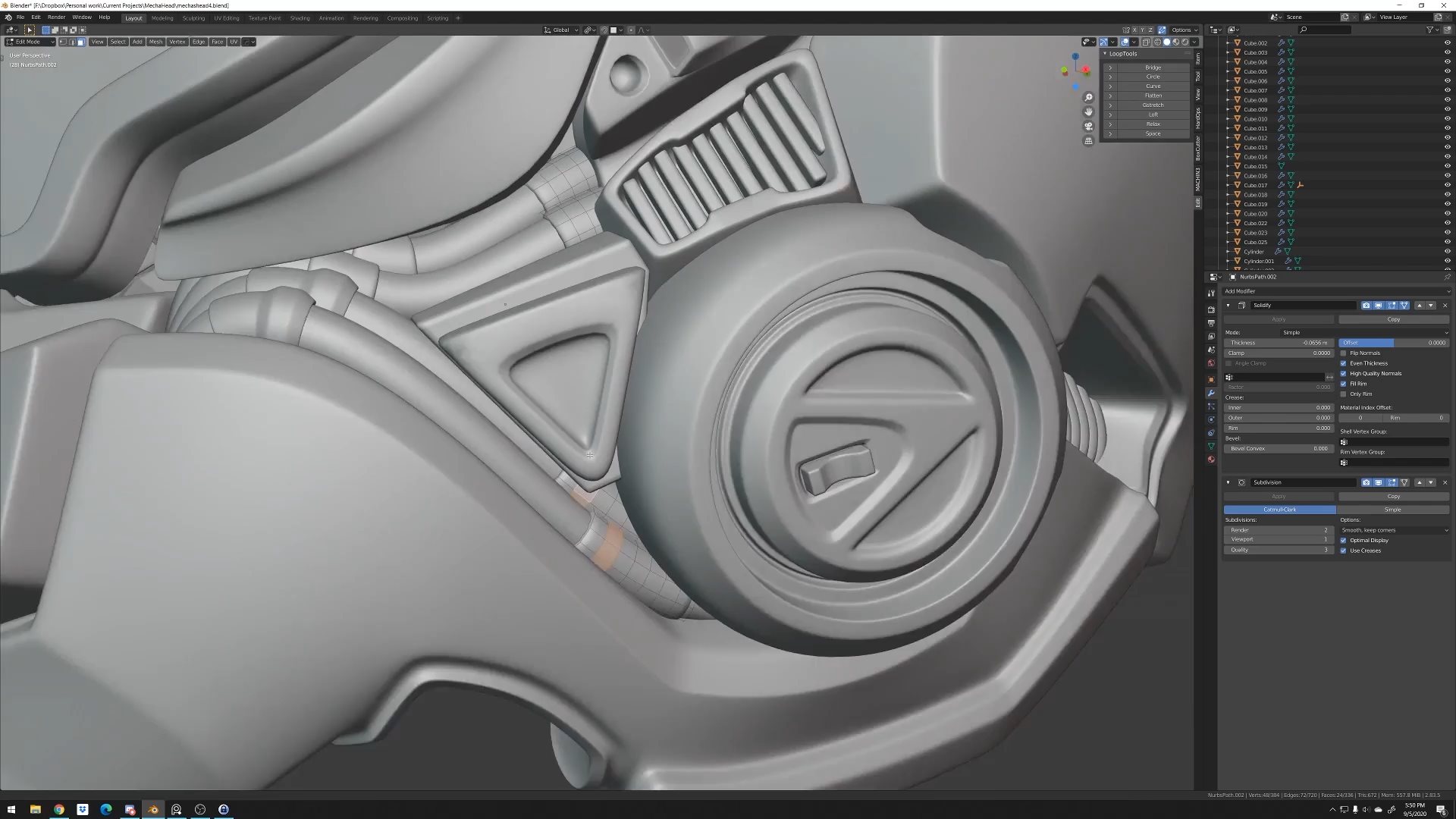
Task: Adjust the Solidify Offset slider
Action: point(1393,343)
